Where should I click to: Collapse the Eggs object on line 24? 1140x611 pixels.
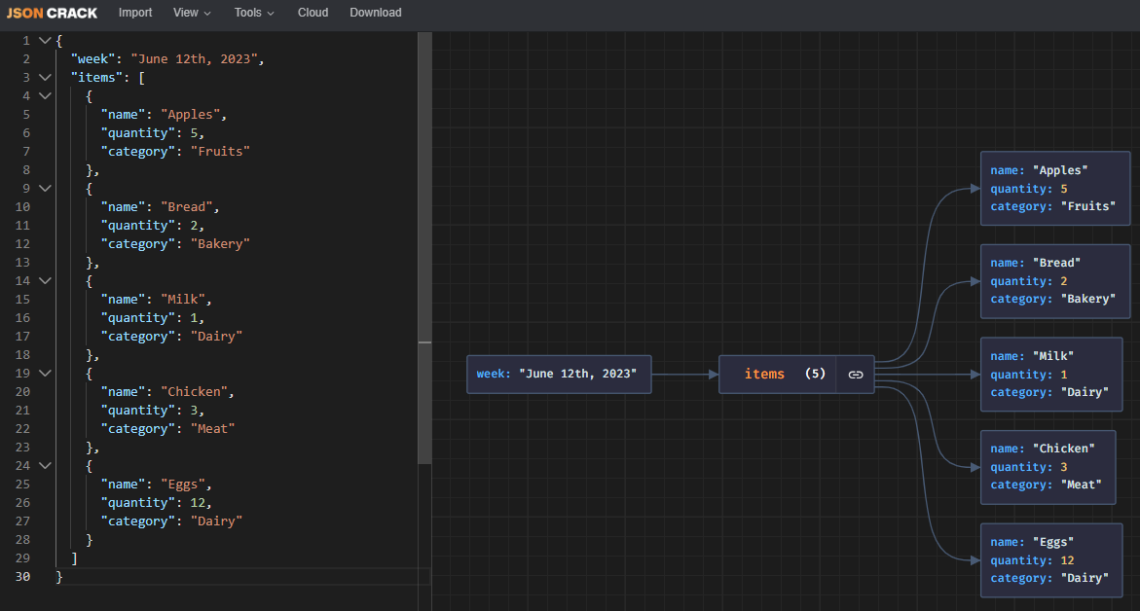(x=43, y=465)
